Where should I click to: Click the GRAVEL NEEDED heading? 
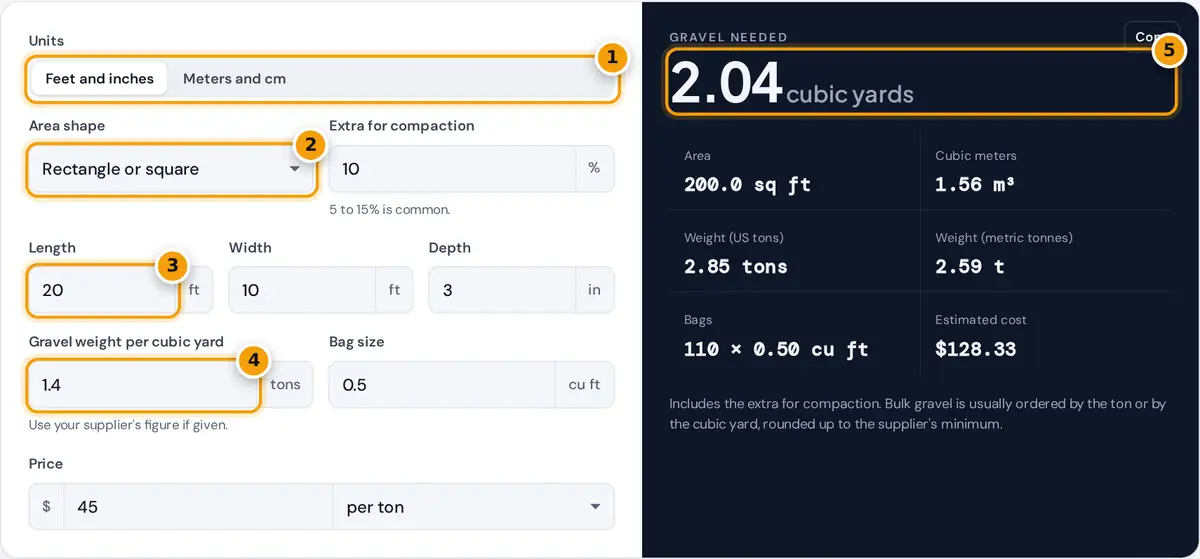point(728,37)
